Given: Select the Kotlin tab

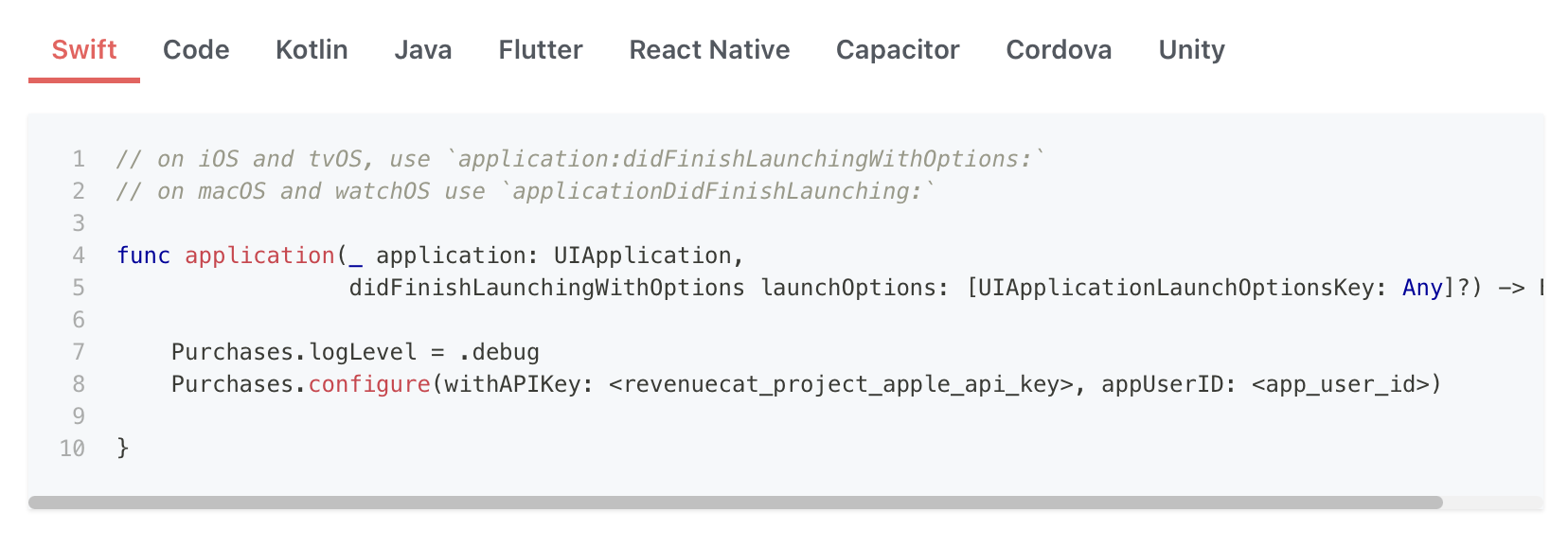Looking at the screenshot, I should click(312, 49).
